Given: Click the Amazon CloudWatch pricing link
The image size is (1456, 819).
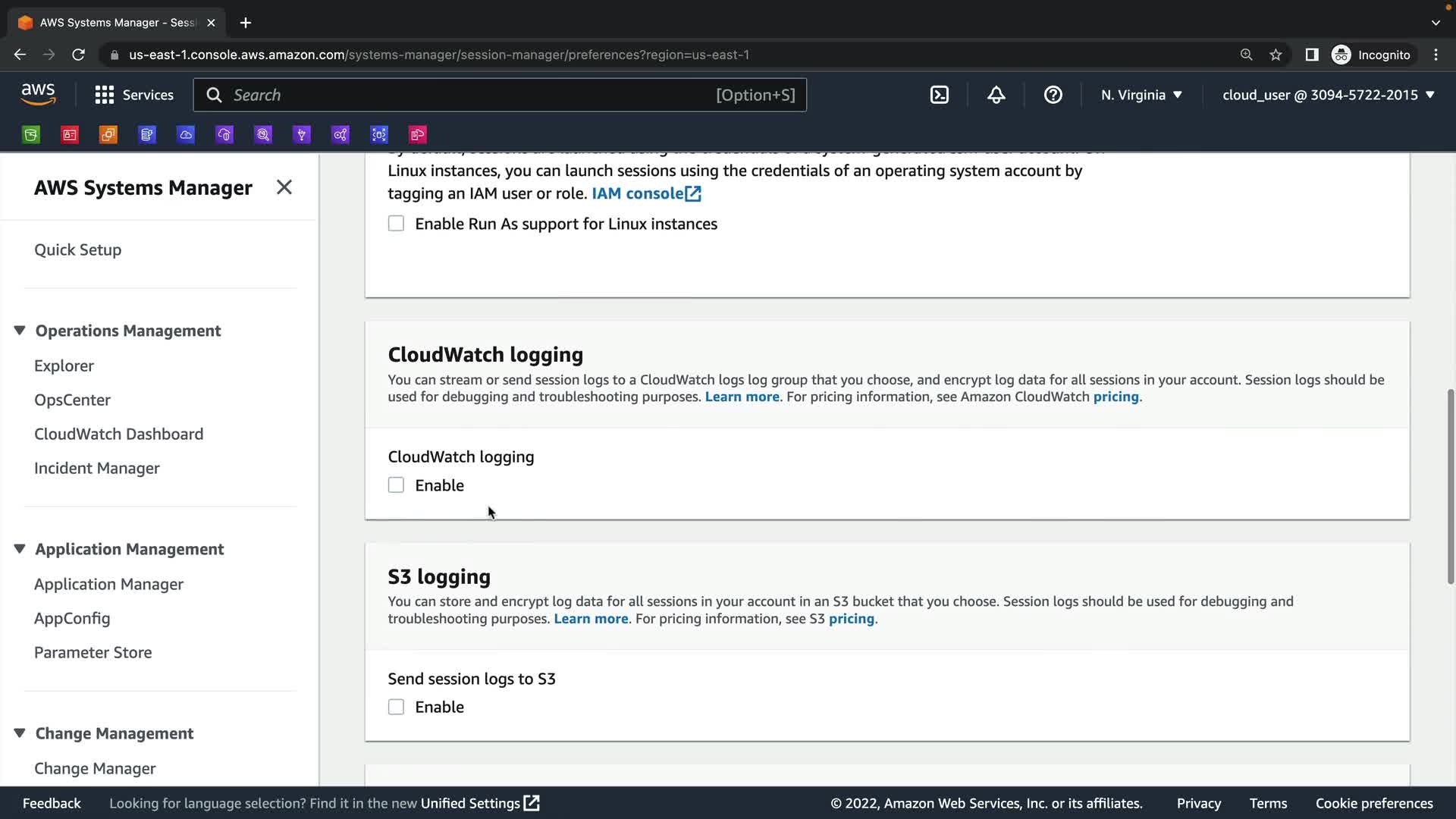Looking at the screenshot, I should pyautogui.click(x=1116, y=397).
